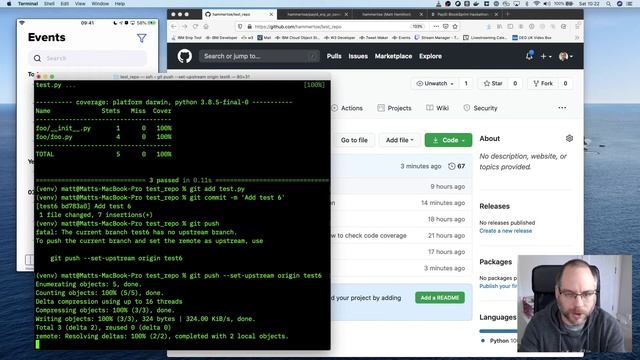Close the hammertoe/test_repo browser tab
This screenshot has height=360, width=640.
click(271, 14)
